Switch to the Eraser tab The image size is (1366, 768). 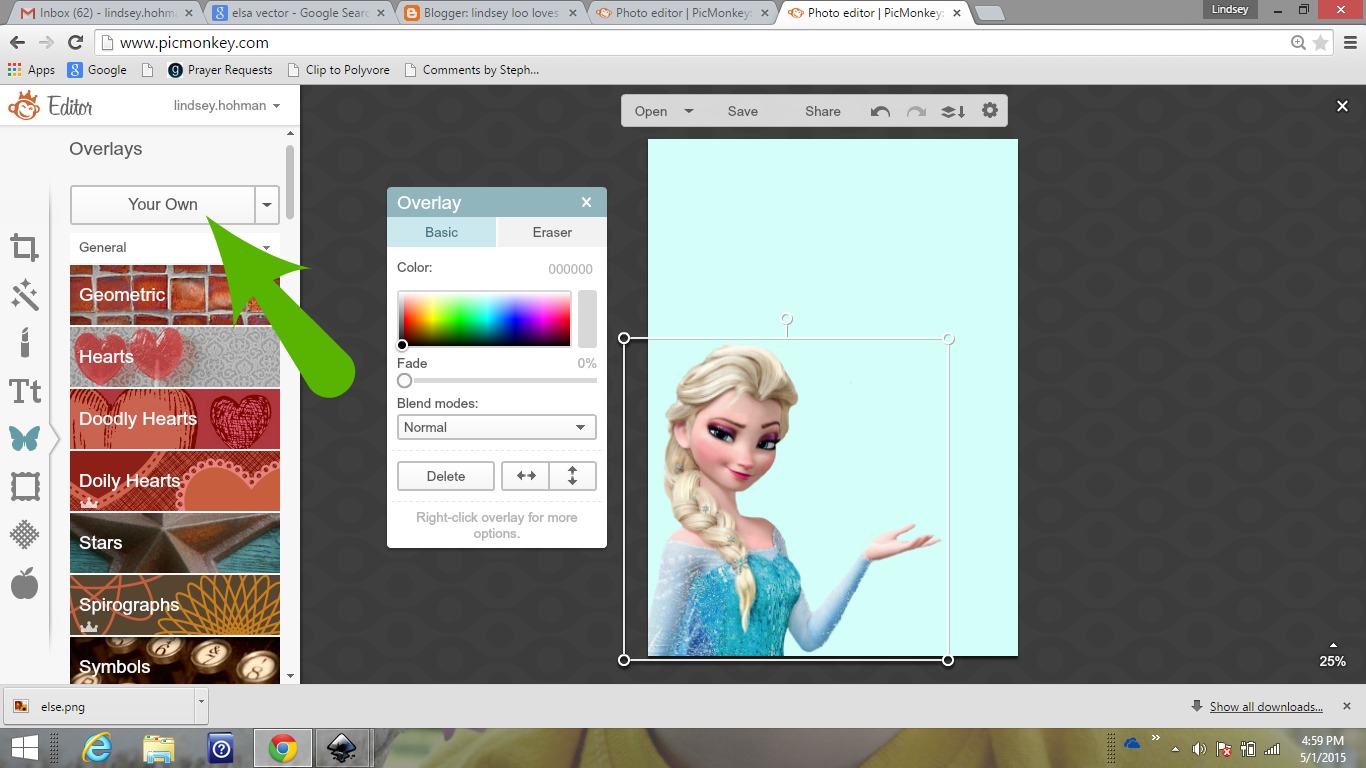[552, 232]
